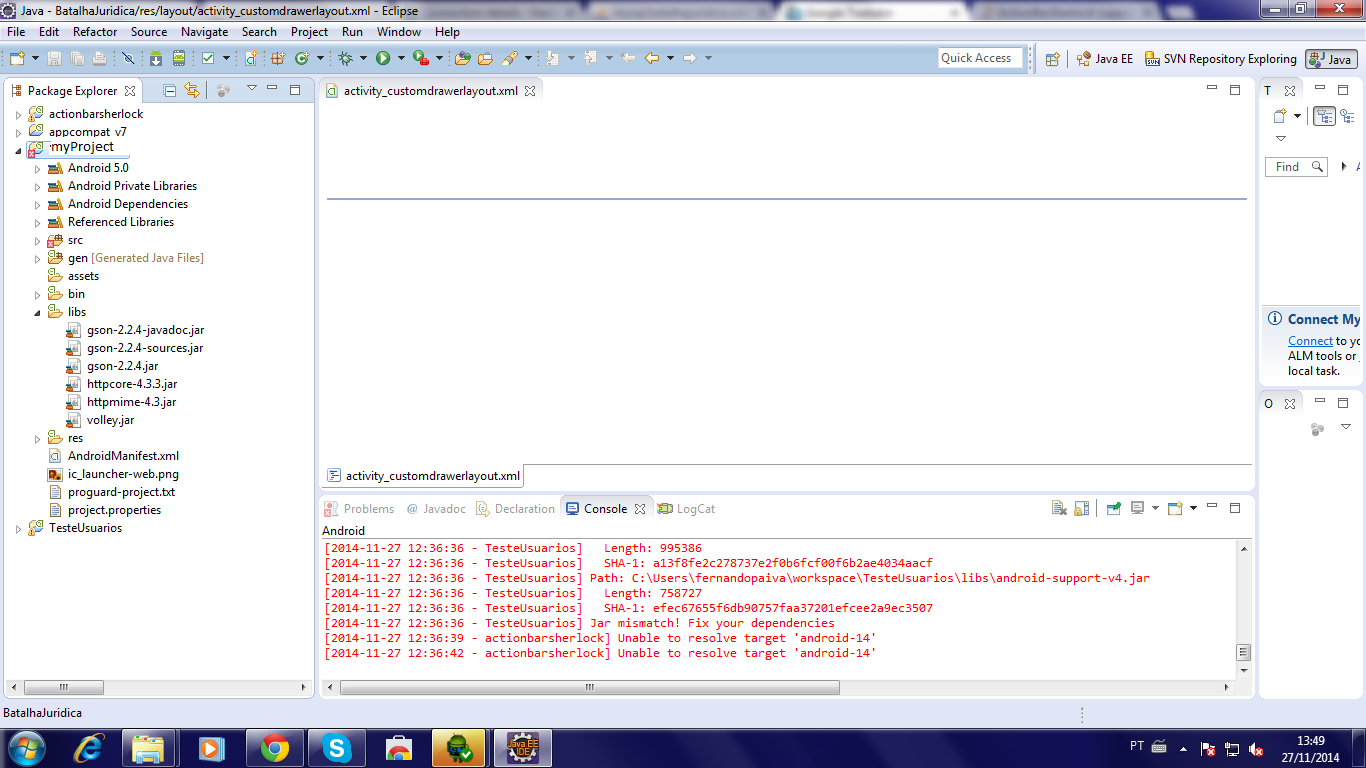This screenshot has height=768, width=1366.
Task: Switch to SVN Repository Exploring perspective
Action: 1221,59
